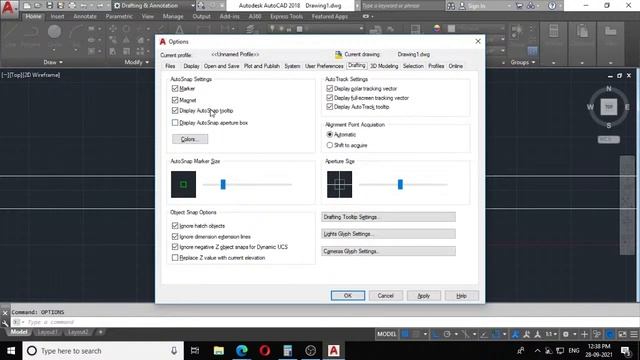Screen dimensions: 640x360
Task: Enable Replace Z value with current elevation
Action: click(x=175, y=258)
